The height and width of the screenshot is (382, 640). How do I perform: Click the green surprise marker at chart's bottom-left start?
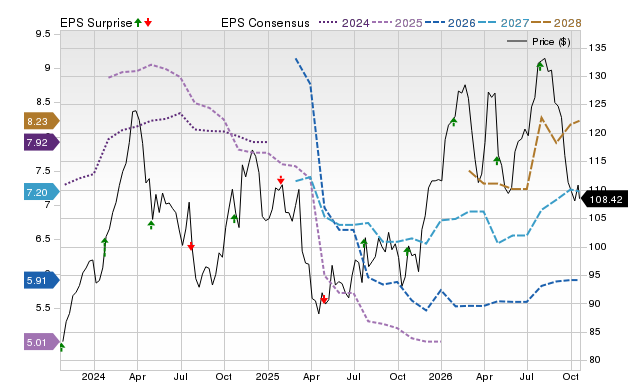(x=61, y=347)
